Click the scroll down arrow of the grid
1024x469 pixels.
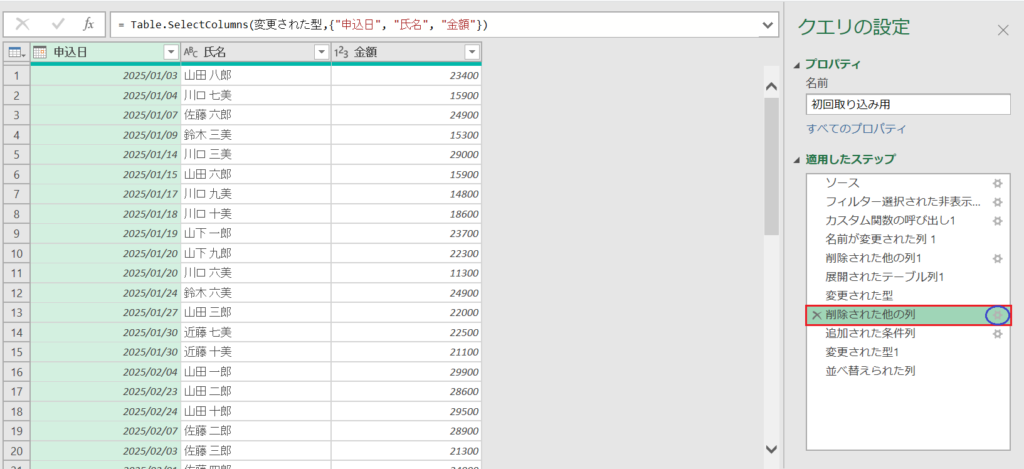[x=771, y=449]
